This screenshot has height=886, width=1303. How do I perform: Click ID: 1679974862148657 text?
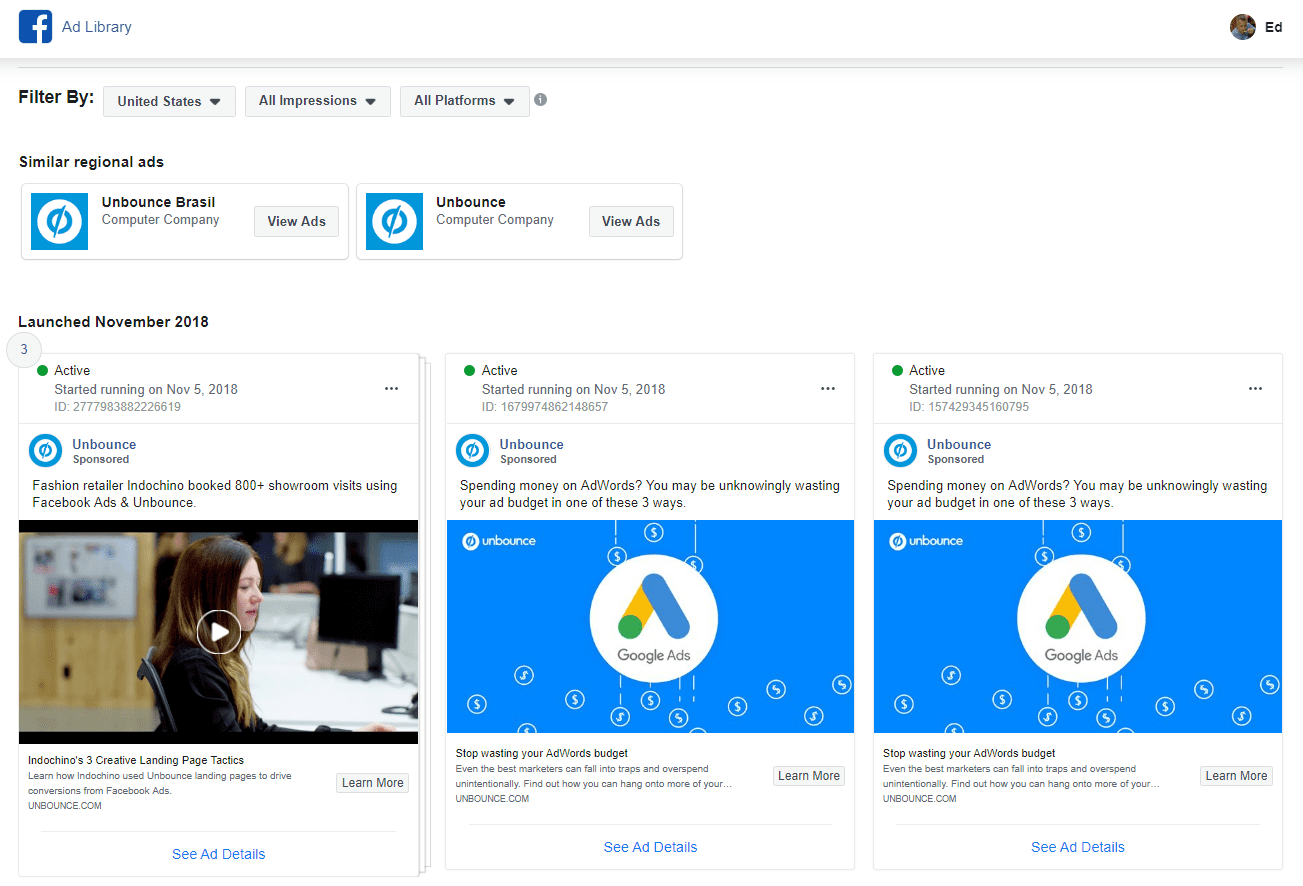click(545, 407)
